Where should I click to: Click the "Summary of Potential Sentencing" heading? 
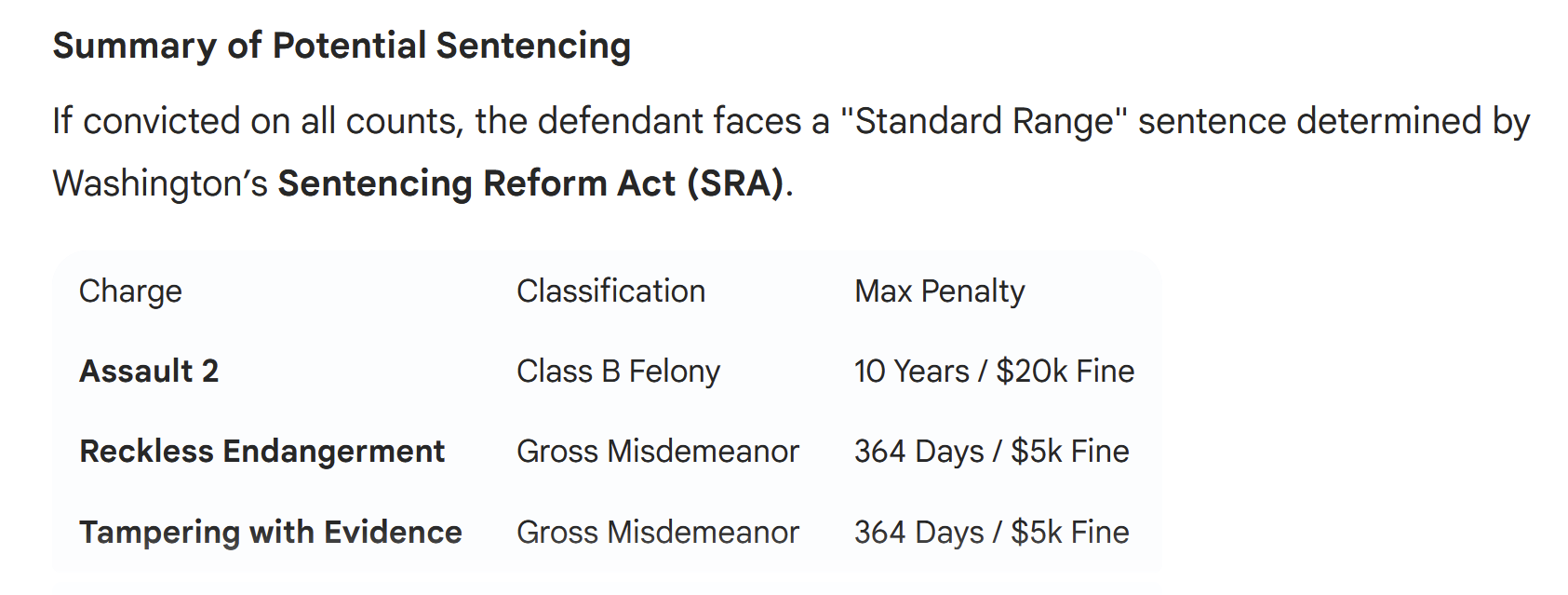(x=342, y=46)
